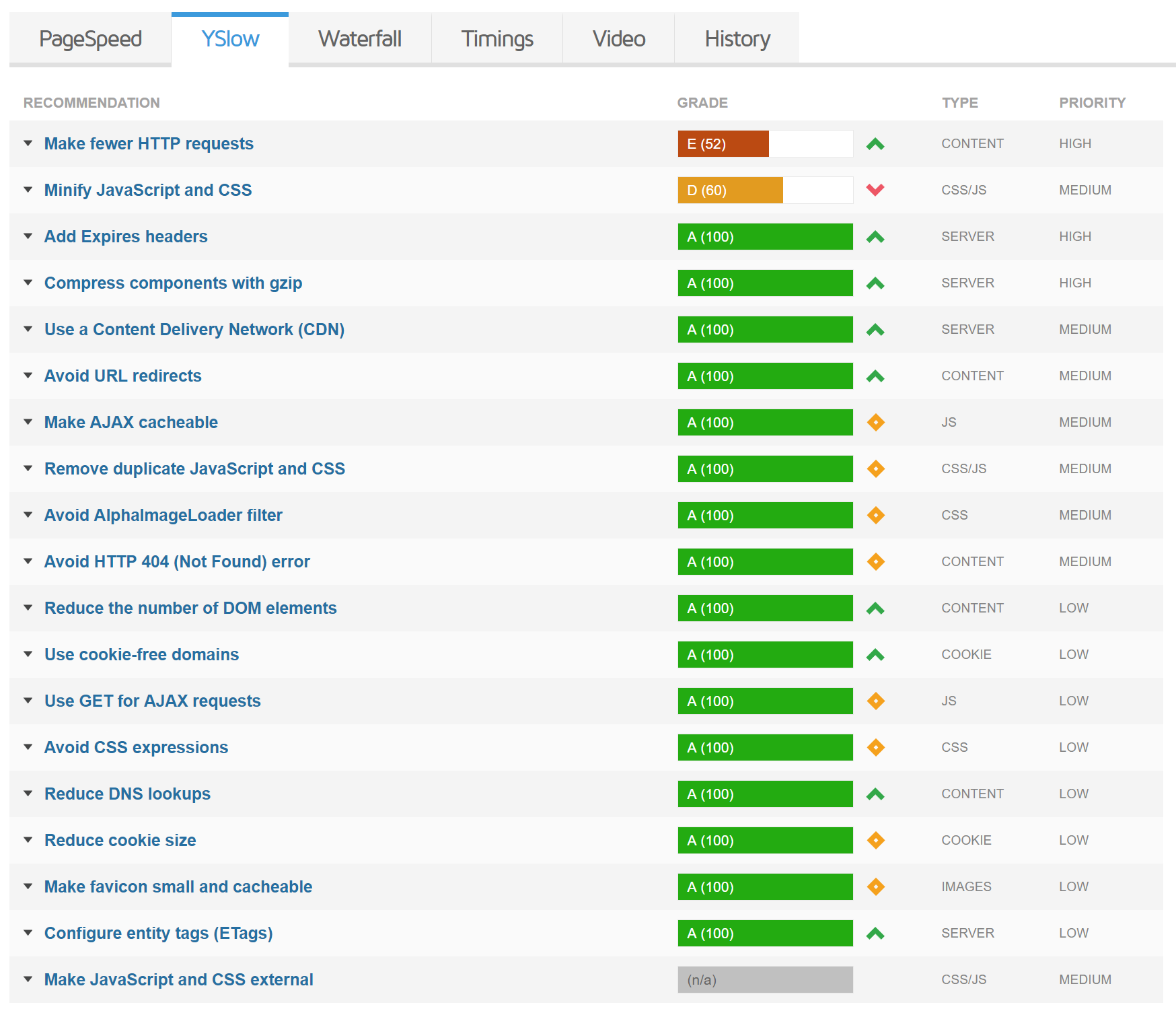1176x1015 pixels.
Task: Expand the 'Reduce DNS lookups' row arrow
Action: point(28,794)
